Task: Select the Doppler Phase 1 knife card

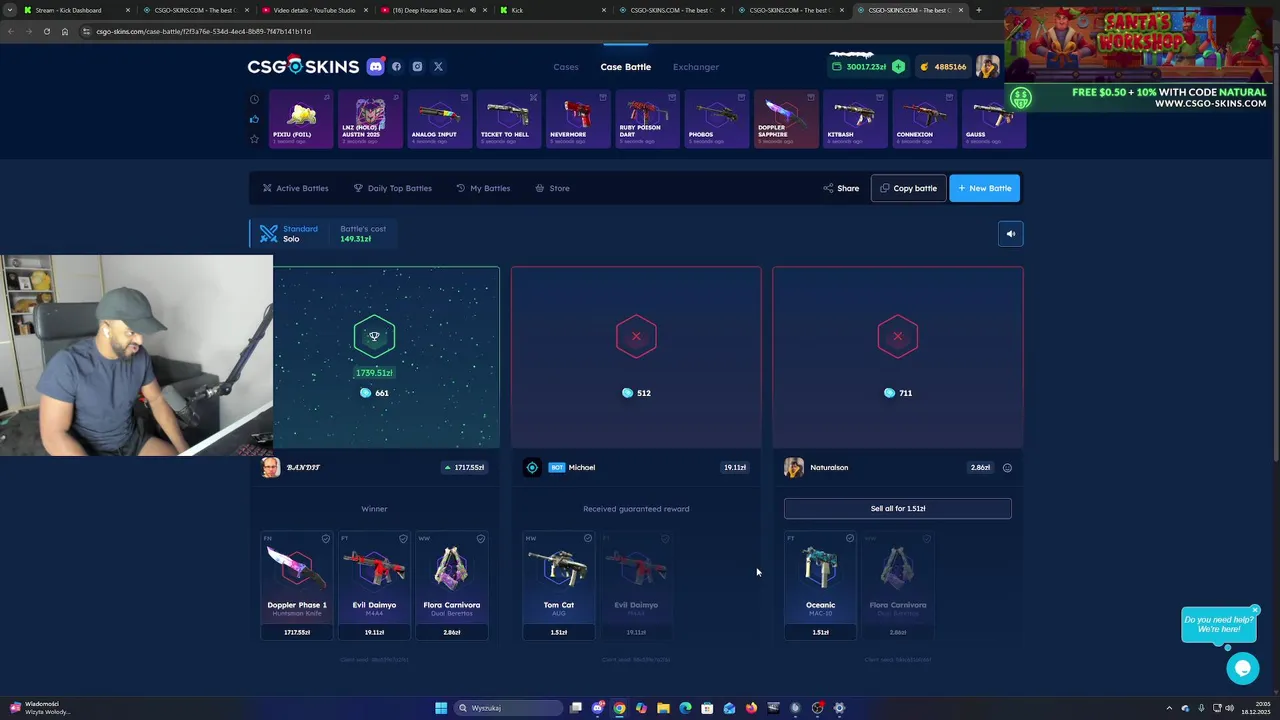Action: pyautogui.click(x=297, y=586)
